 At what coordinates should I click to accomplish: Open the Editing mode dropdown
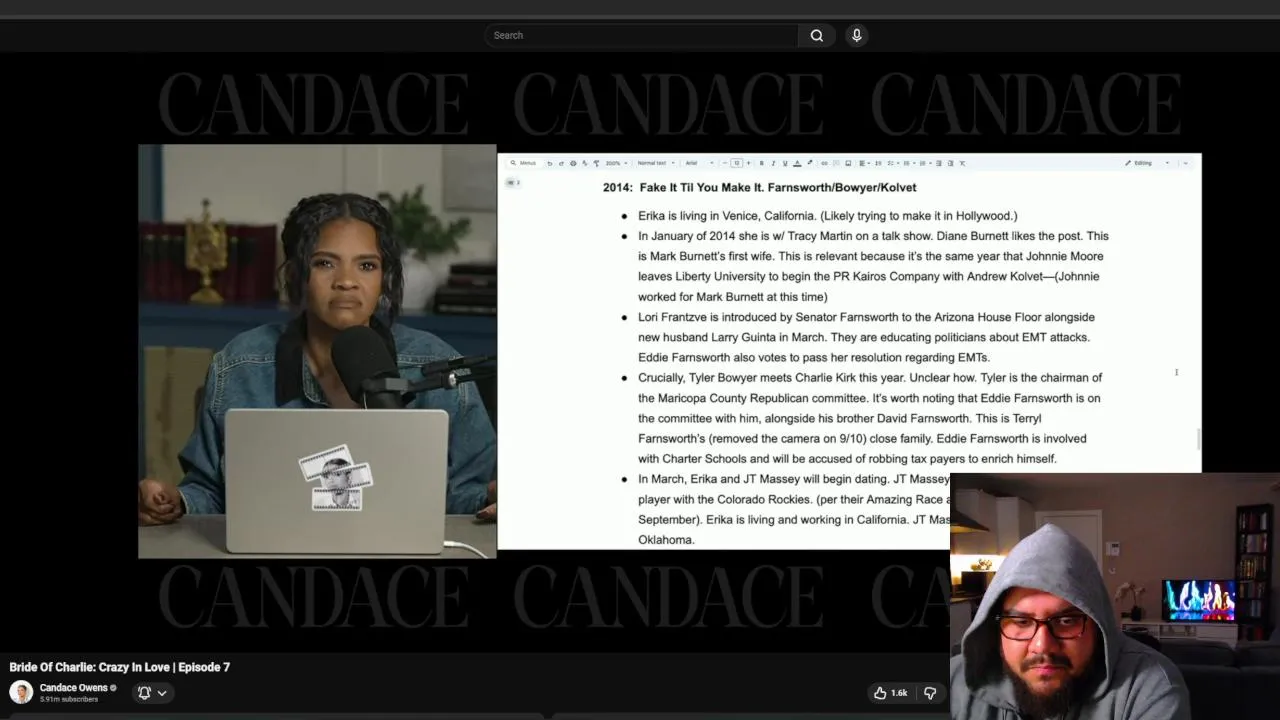pos(1147,163)
